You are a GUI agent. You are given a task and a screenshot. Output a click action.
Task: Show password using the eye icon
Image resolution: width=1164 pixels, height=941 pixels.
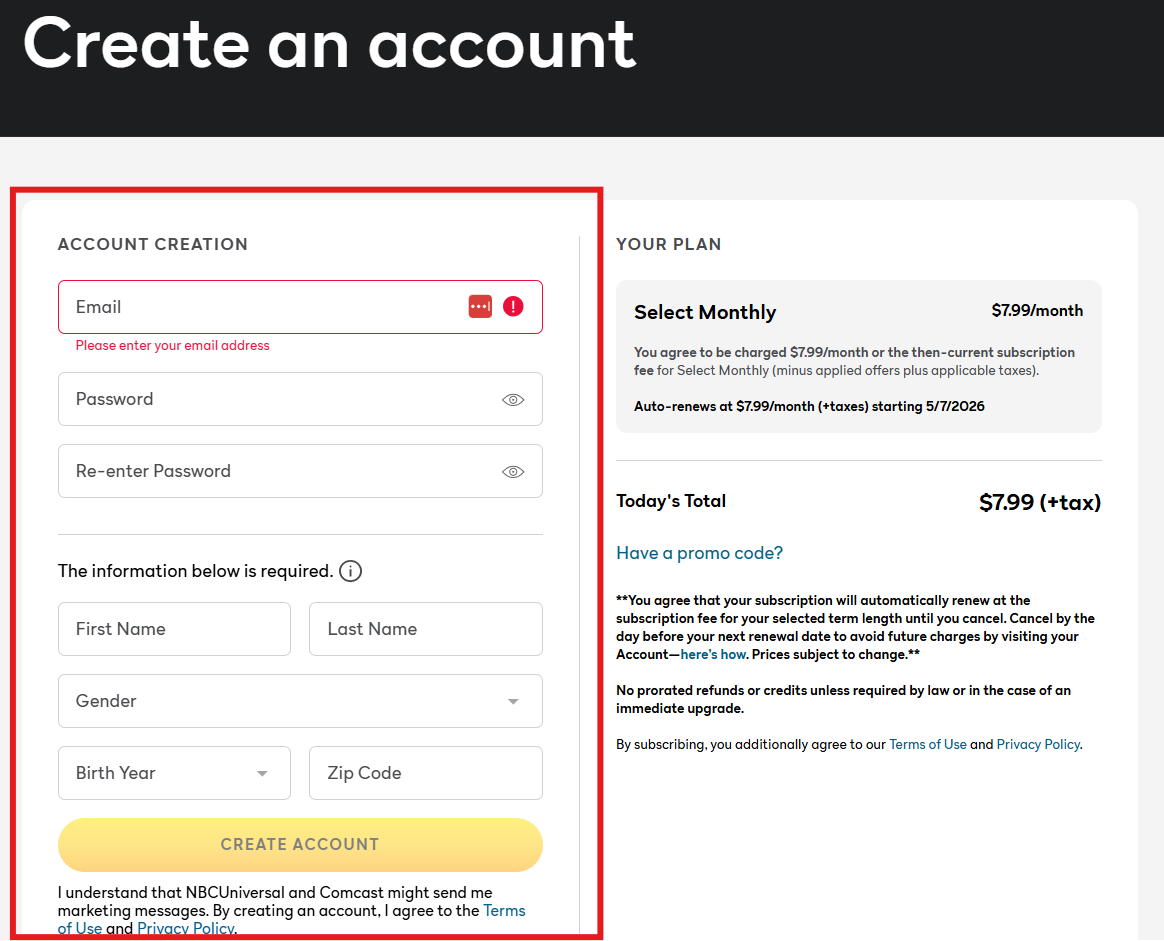513,400
